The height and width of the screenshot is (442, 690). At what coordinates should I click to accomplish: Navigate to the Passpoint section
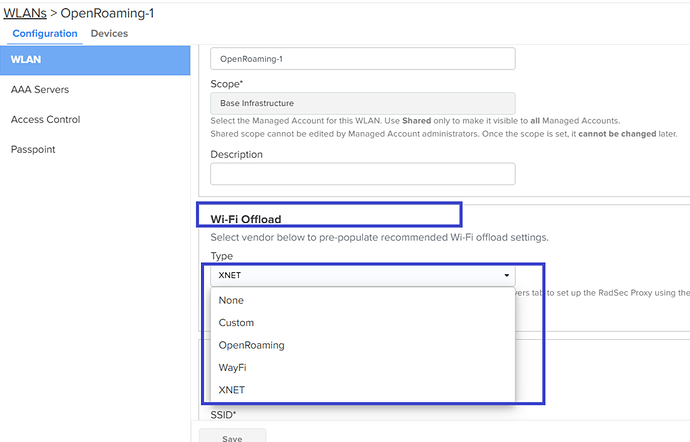(x=33, y=149)
